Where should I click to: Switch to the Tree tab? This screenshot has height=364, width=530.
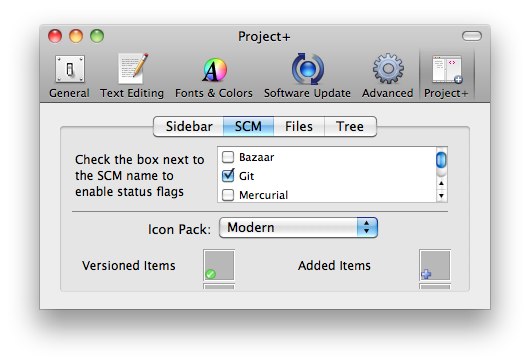[350, 126]
